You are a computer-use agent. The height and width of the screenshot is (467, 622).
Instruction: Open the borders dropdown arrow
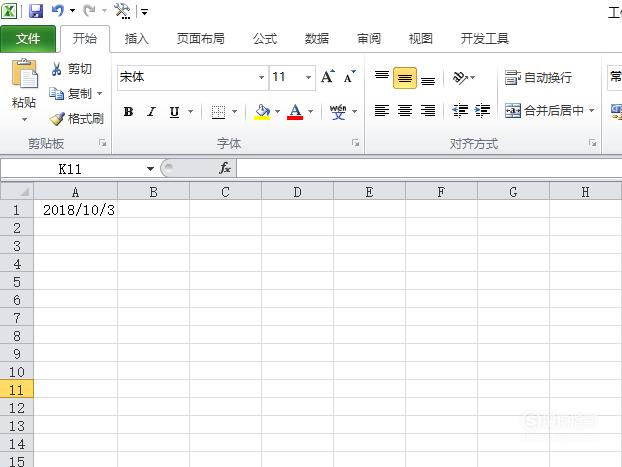(234, 112)
